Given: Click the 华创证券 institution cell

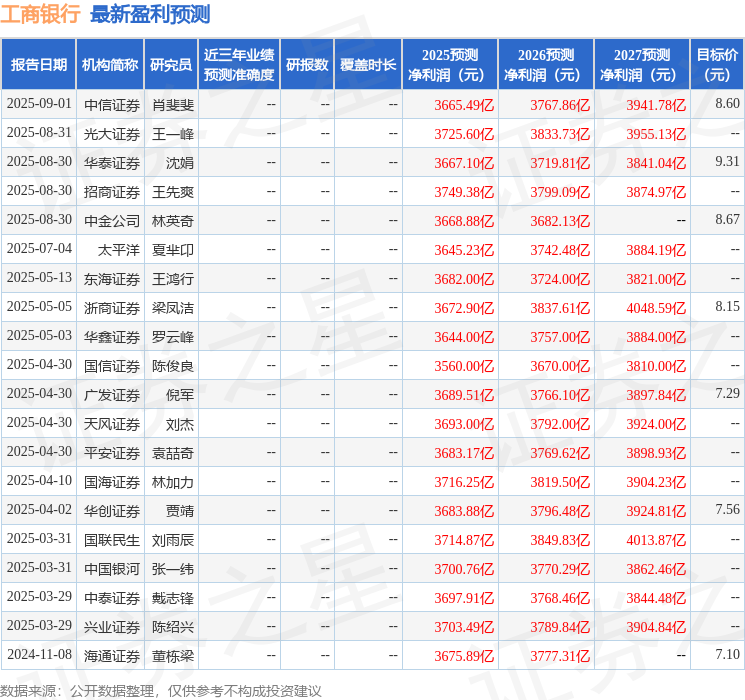Looking at the screenshot, I should pyautogui.click(x=112, y=511).
